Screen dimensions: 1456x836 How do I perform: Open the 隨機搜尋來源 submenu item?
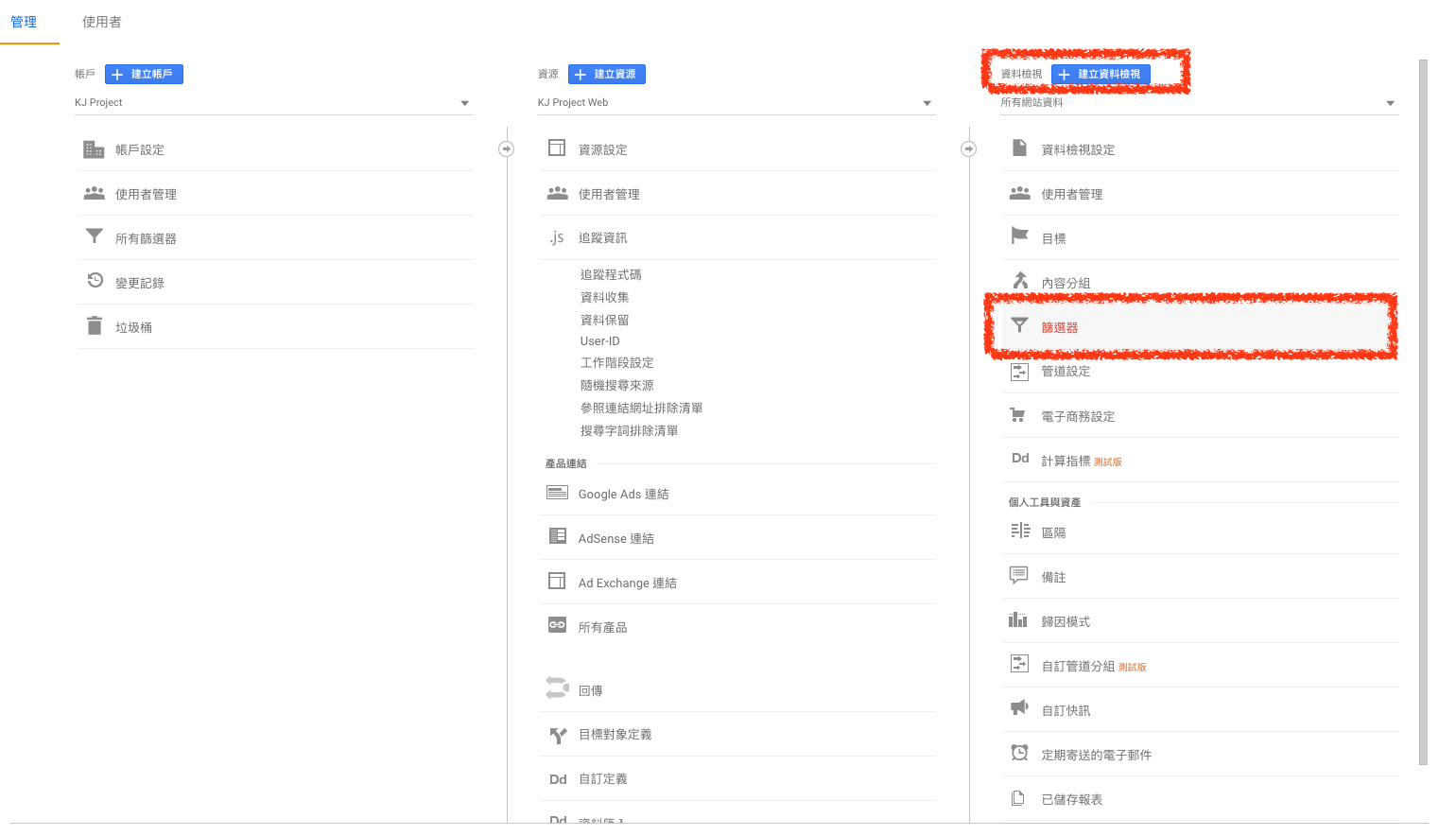coord(617,386)
